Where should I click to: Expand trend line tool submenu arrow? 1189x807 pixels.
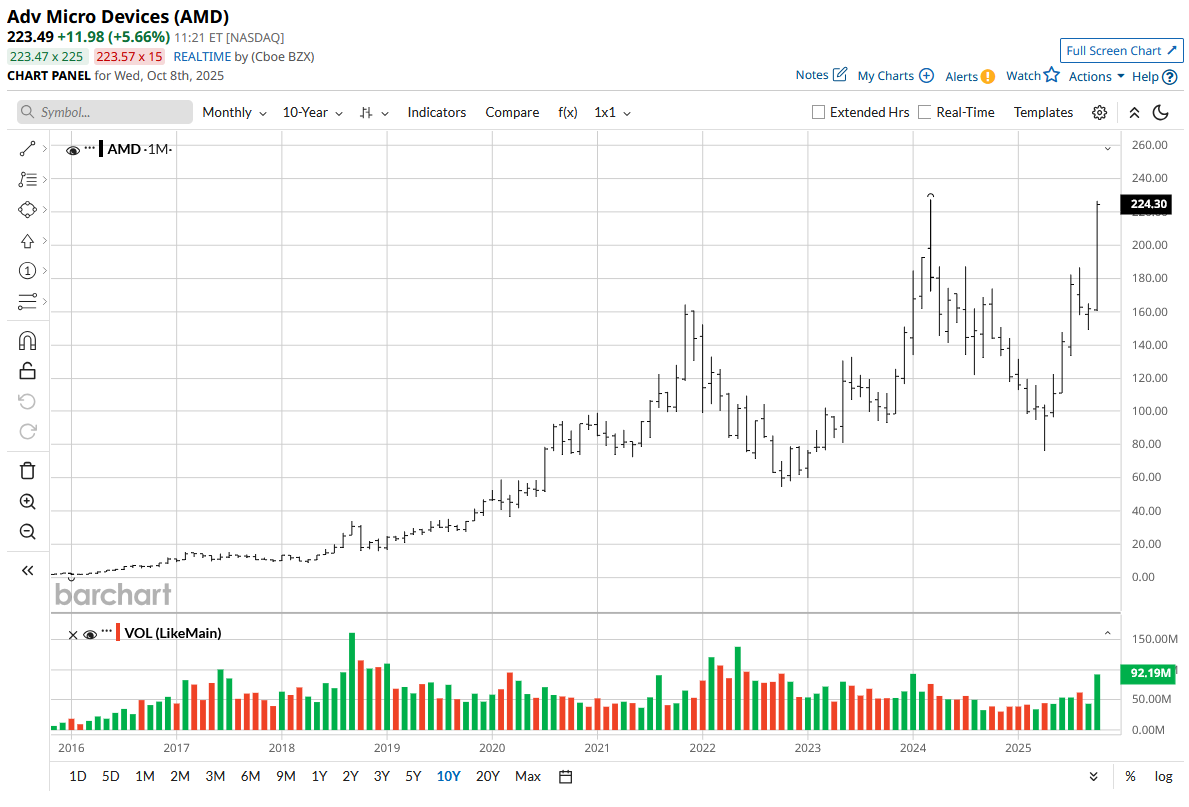point(45,149)
